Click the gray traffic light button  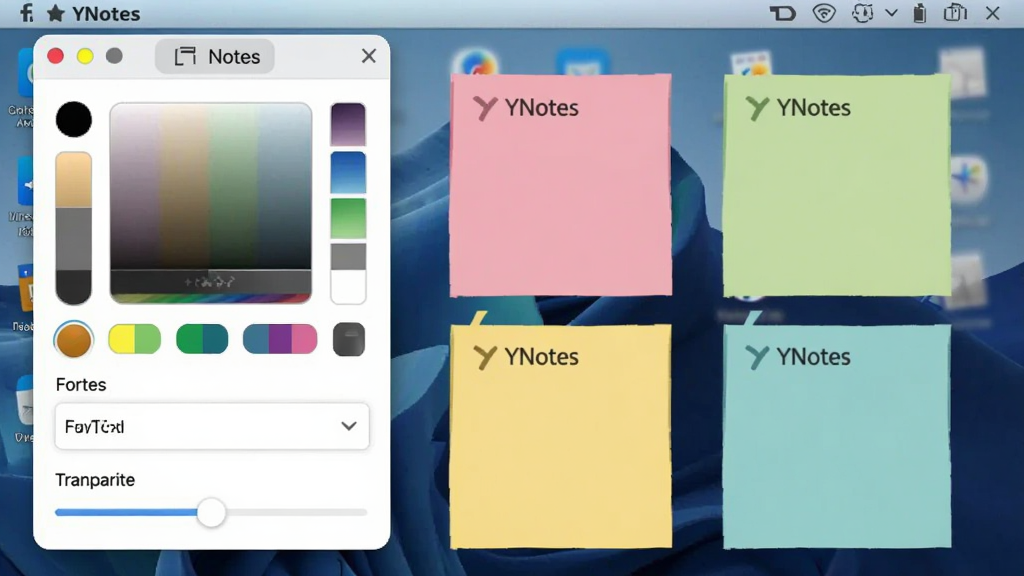point(114,56)
